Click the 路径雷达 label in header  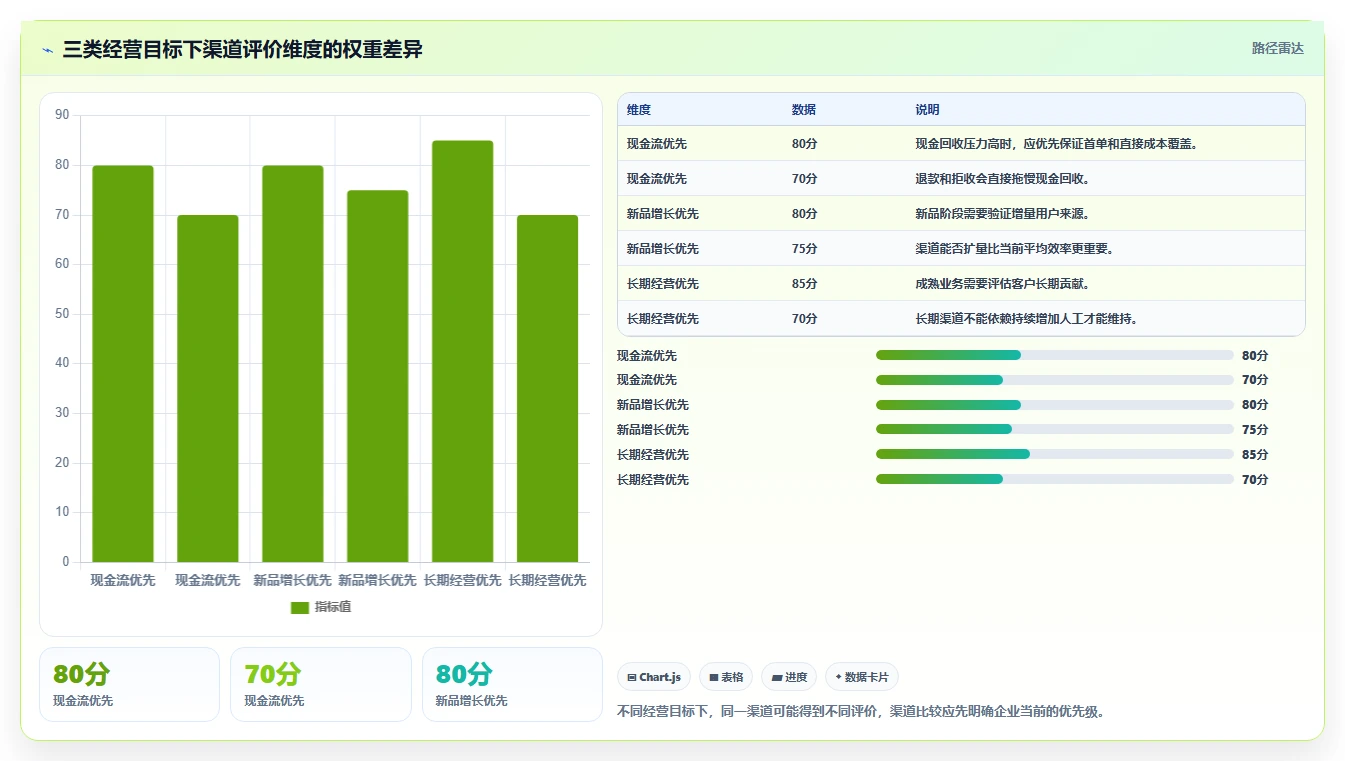[1278, 48]
